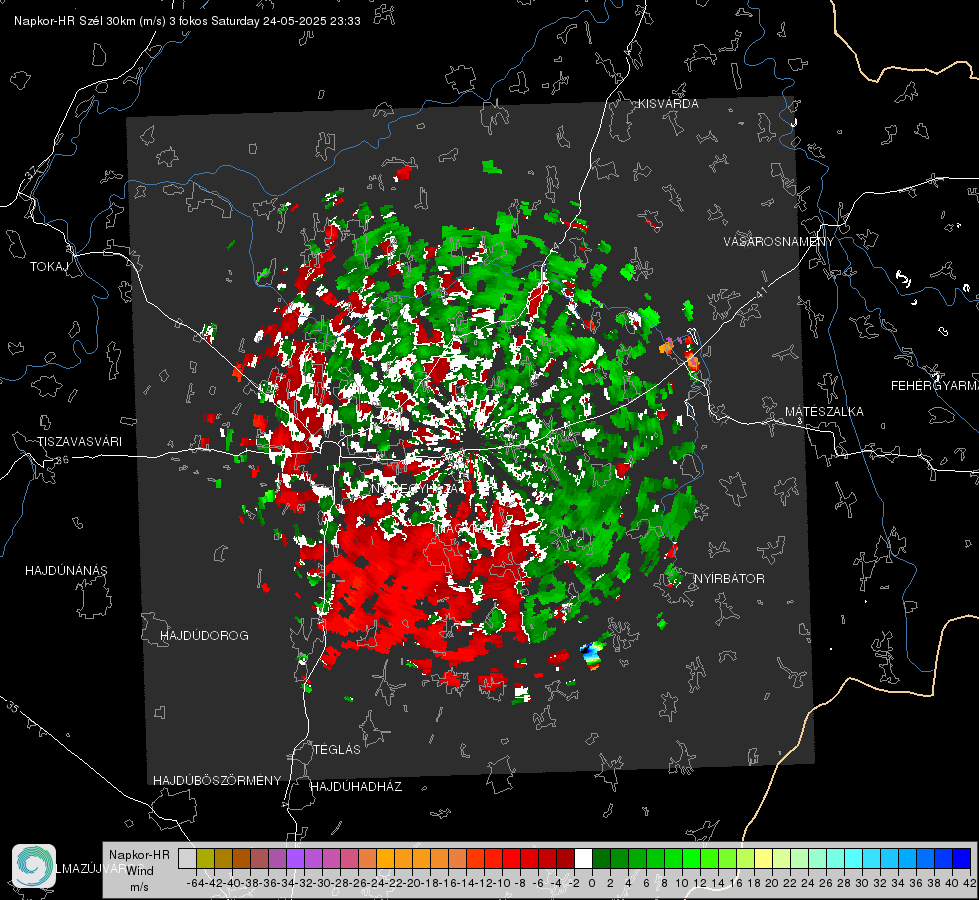Select the KISVÁRDA city label
Viewport: 979px width, 900px height.
[x=668, y=104]
